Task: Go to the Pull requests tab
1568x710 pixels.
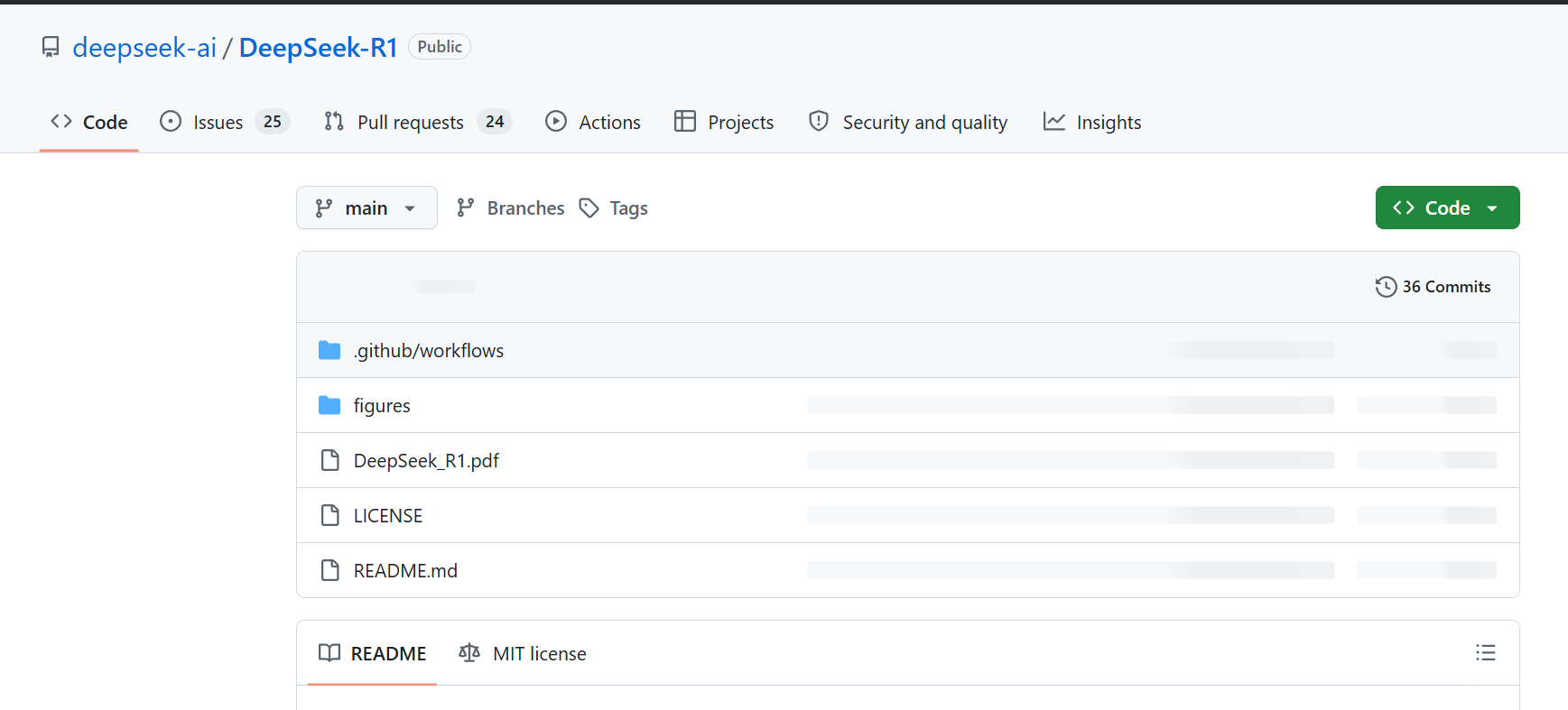Action: pos(418,122)
